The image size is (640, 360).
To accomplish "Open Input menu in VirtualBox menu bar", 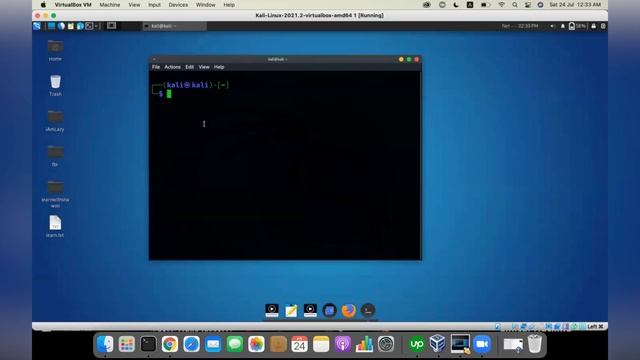I will coord(154,5).
